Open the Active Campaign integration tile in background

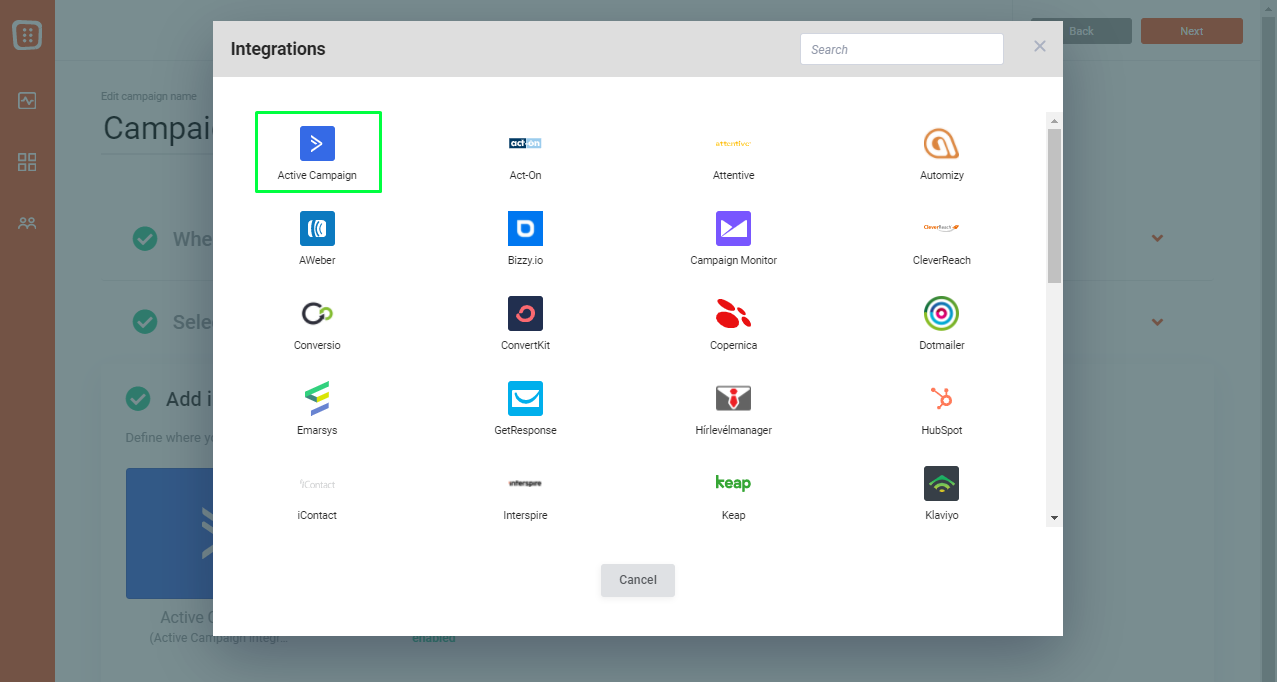(x=170, y=533)
